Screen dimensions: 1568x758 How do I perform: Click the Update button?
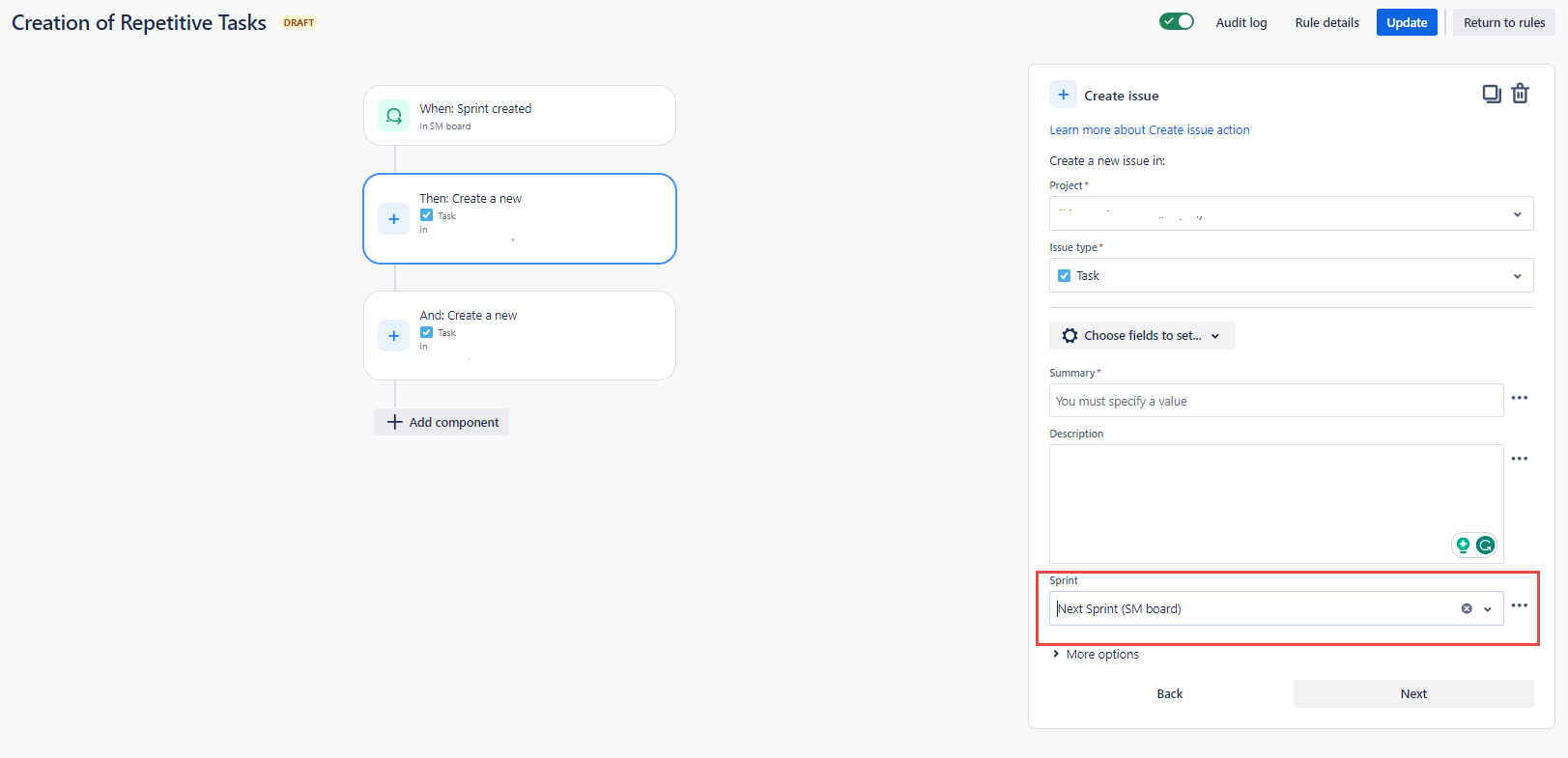tap(1407, 22)
